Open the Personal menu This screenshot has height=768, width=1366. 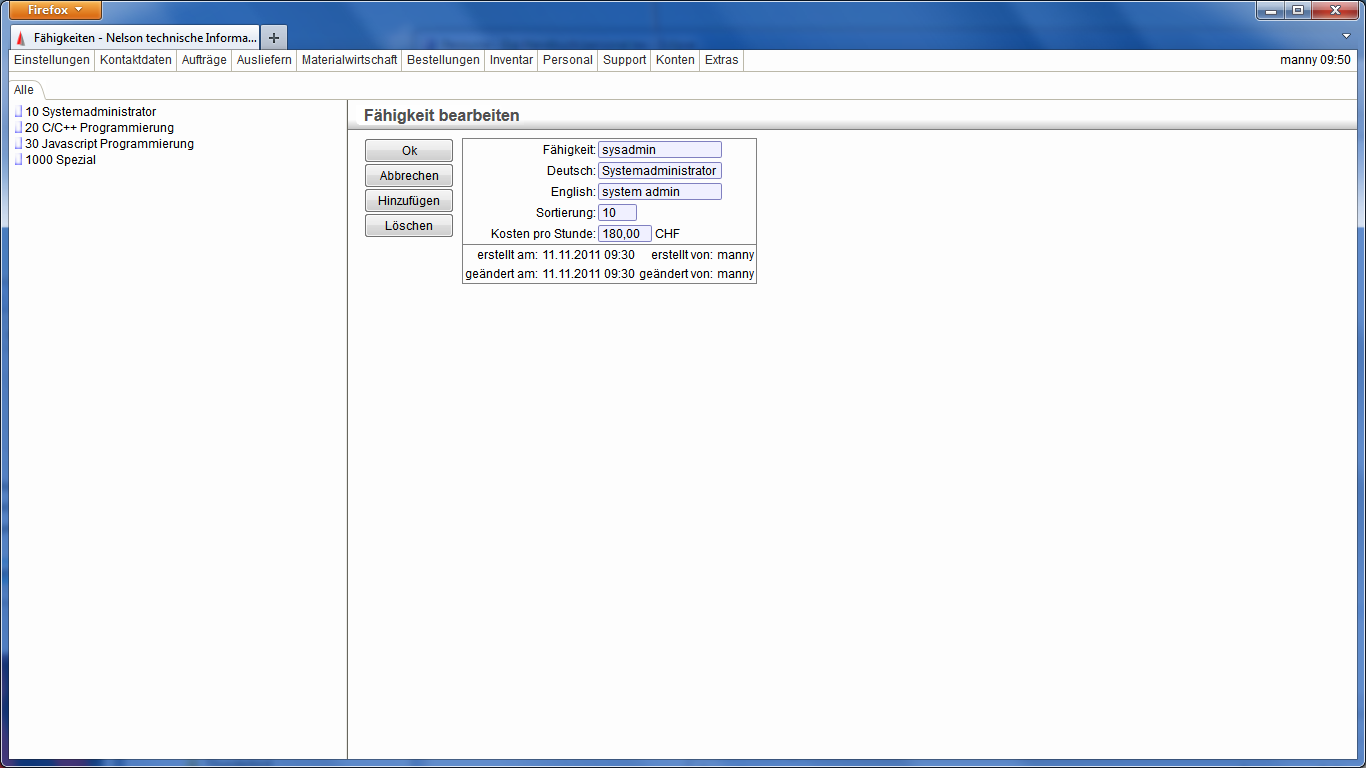(567, 60)
